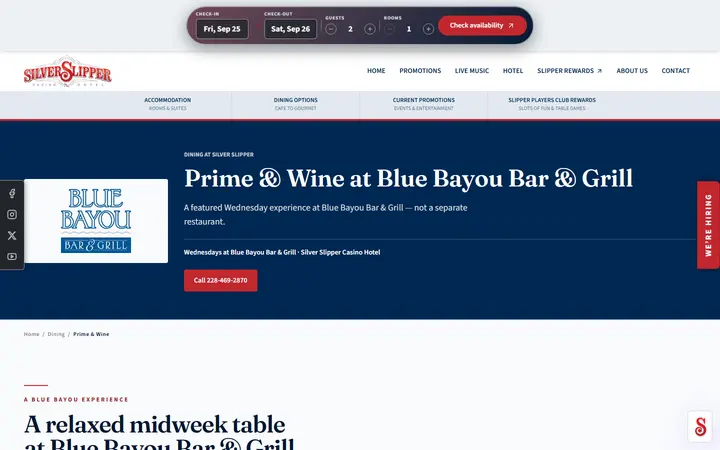The image size is (720, 450).
Task: Click 'Wednesdays at Blue Bayou Bar & Grill' line
Action: (x=282, y=252)
